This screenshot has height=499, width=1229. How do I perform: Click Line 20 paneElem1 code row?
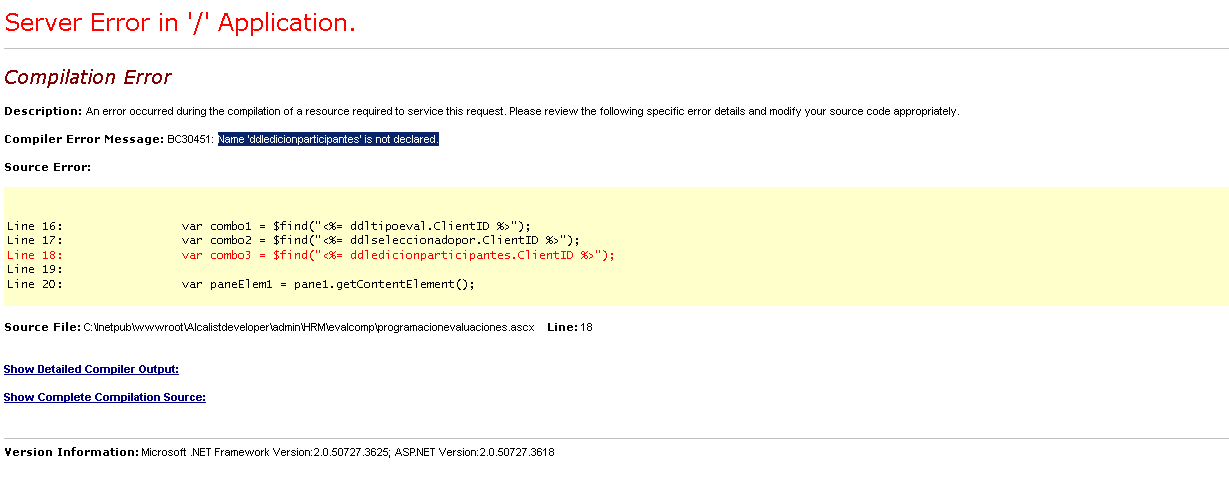click(240, 284)
